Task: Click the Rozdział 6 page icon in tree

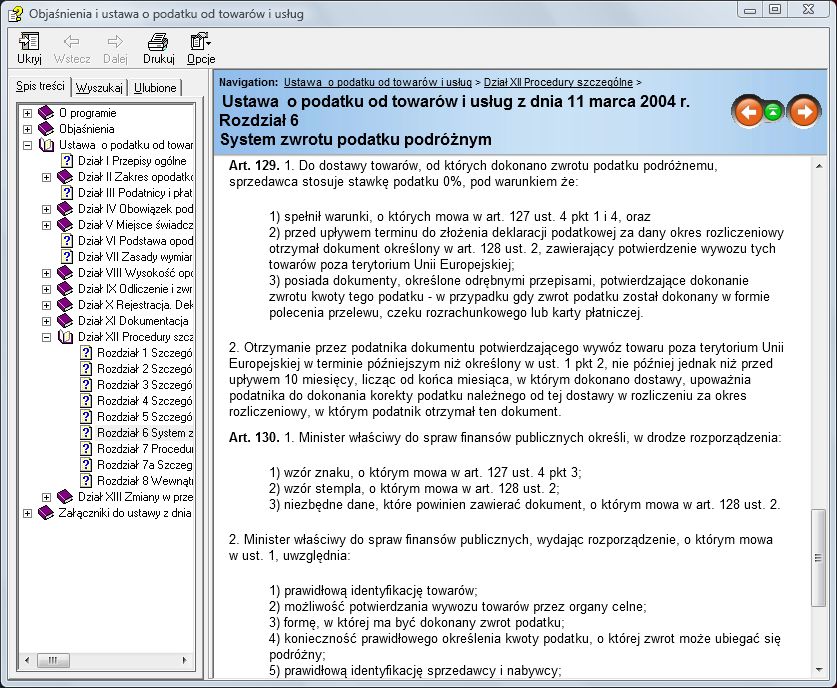Action: [85, 433]
